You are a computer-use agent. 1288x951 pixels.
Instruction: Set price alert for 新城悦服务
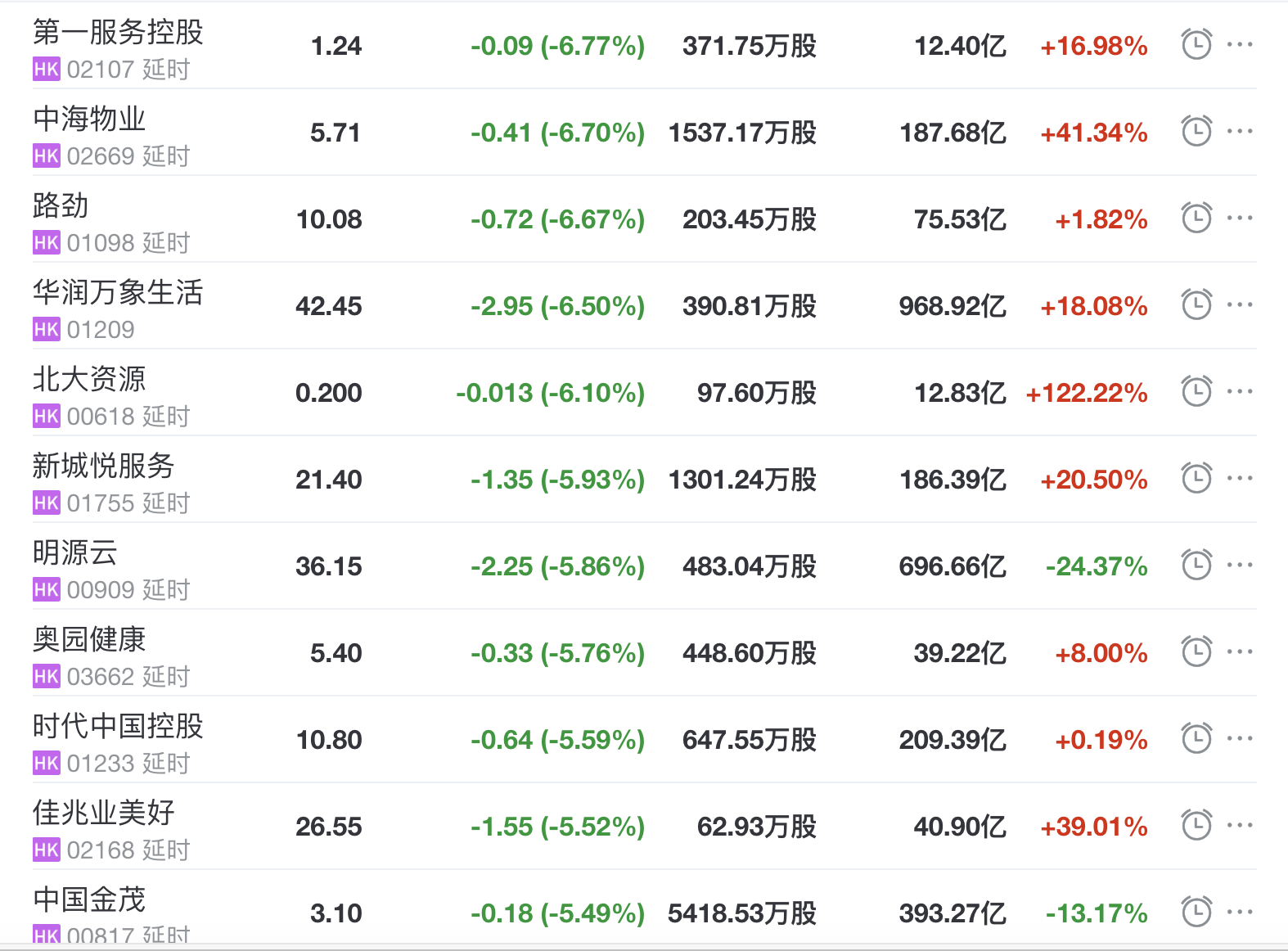[1196, 478]
